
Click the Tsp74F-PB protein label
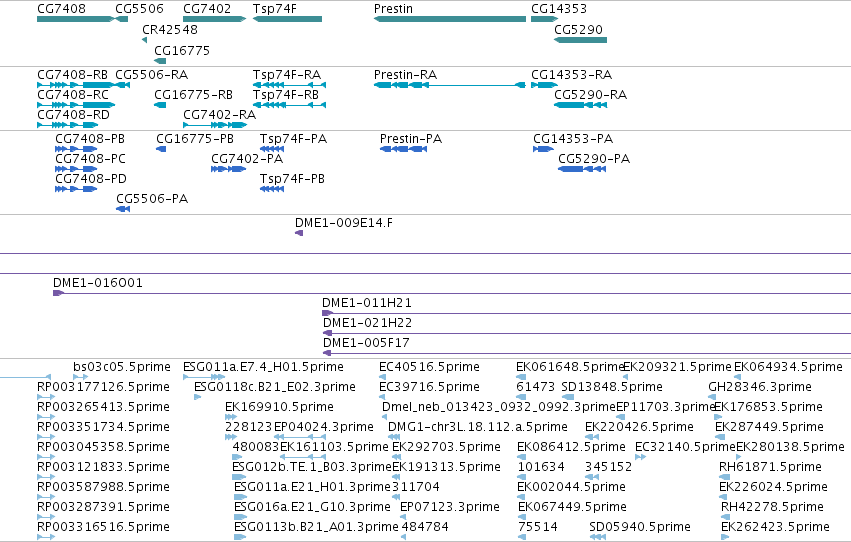(292, 179)
